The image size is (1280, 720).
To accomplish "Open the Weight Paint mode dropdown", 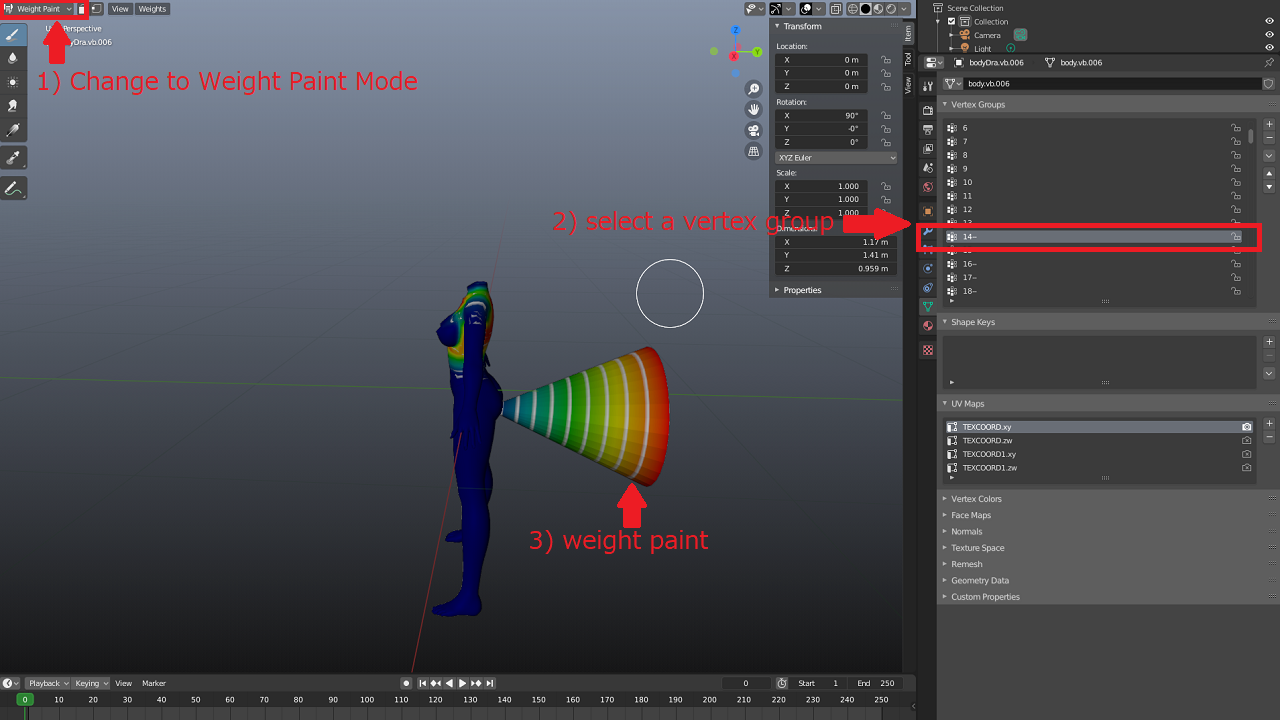I will click(x=39, y=9).
